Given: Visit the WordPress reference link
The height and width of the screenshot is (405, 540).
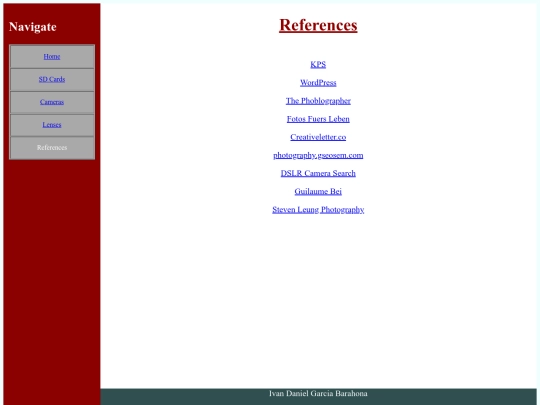Looking at the screenshot, I should coord(318,83).
